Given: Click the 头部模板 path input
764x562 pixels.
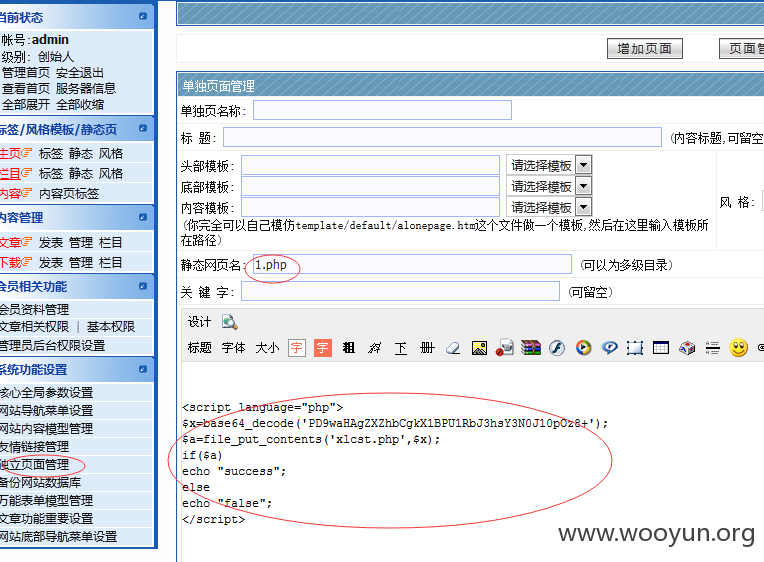Looking at the screenshot, I should click(x=370, y=165).
